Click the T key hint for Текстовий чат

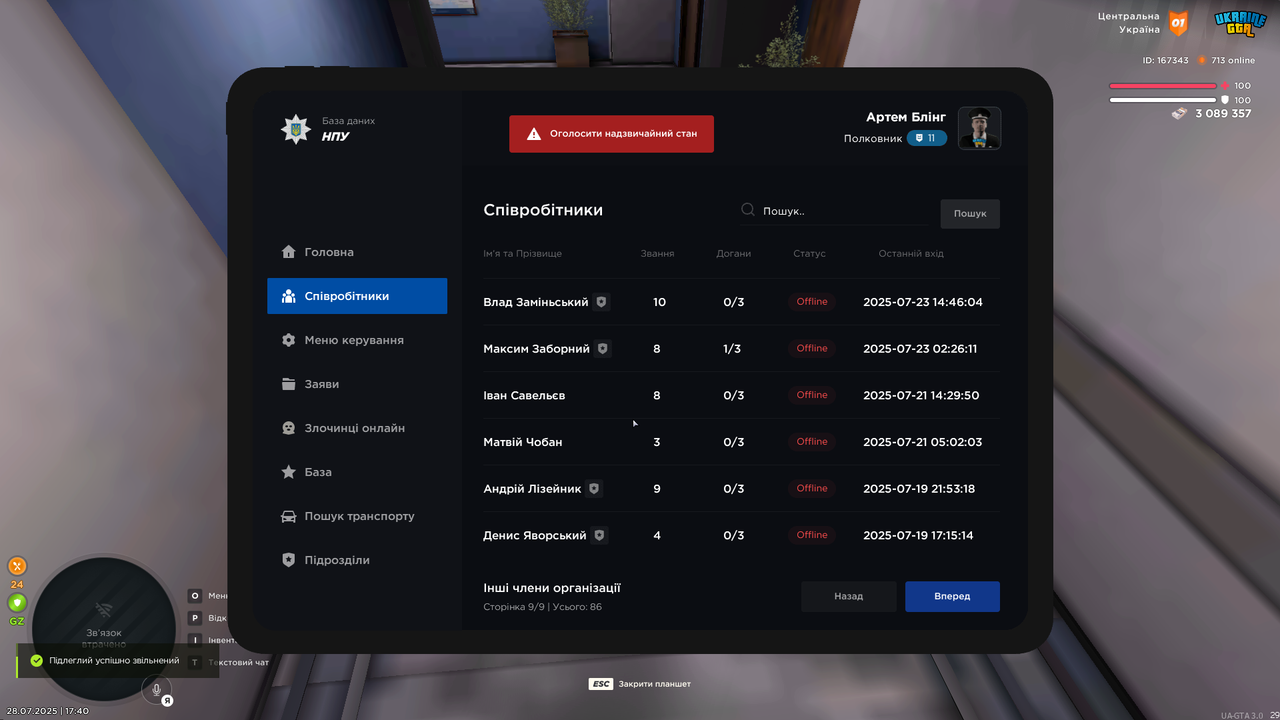tap(195, 662)
